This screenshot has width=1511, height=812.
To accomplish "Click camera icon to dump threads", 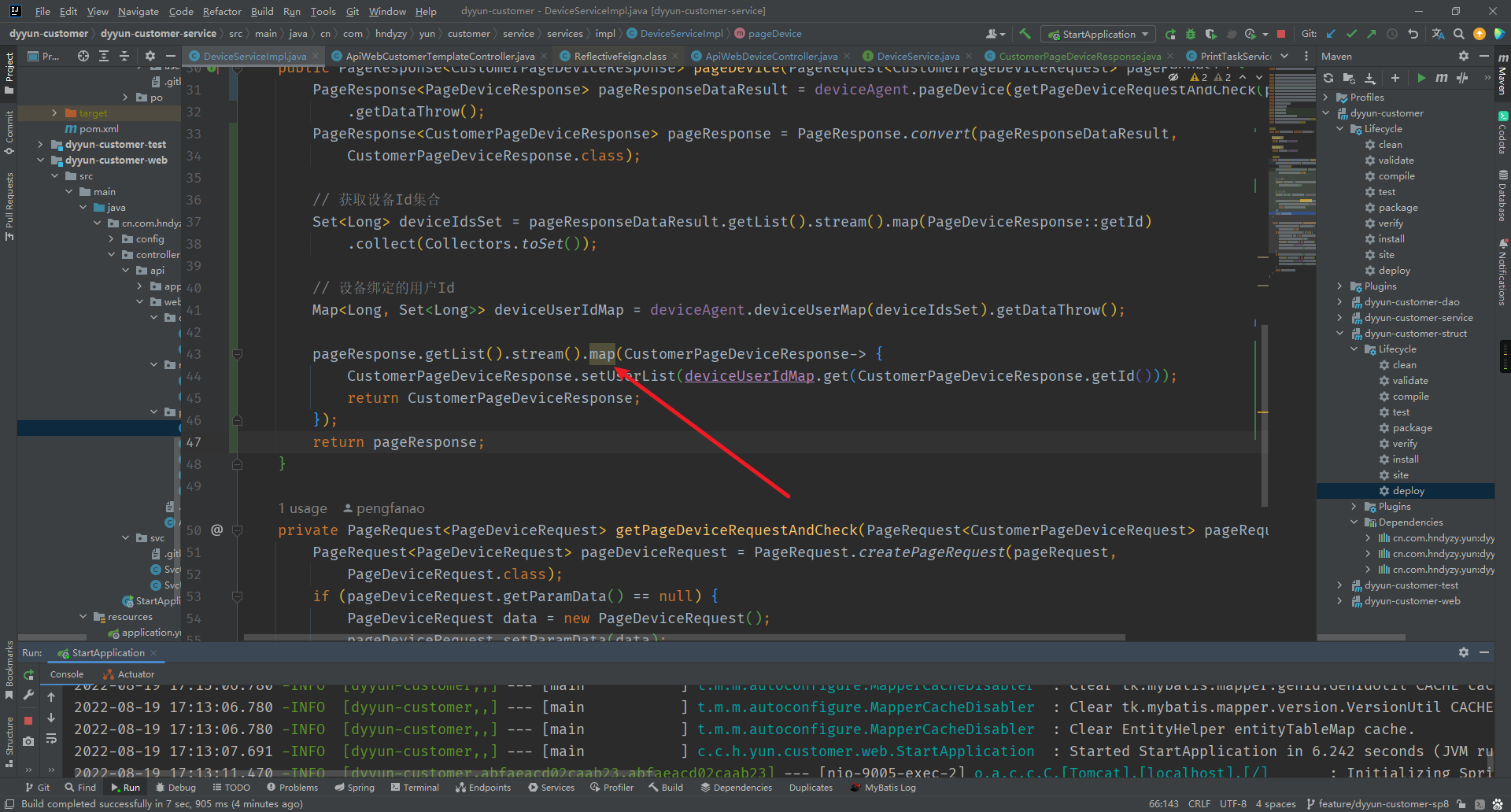I will click(28, 741).
